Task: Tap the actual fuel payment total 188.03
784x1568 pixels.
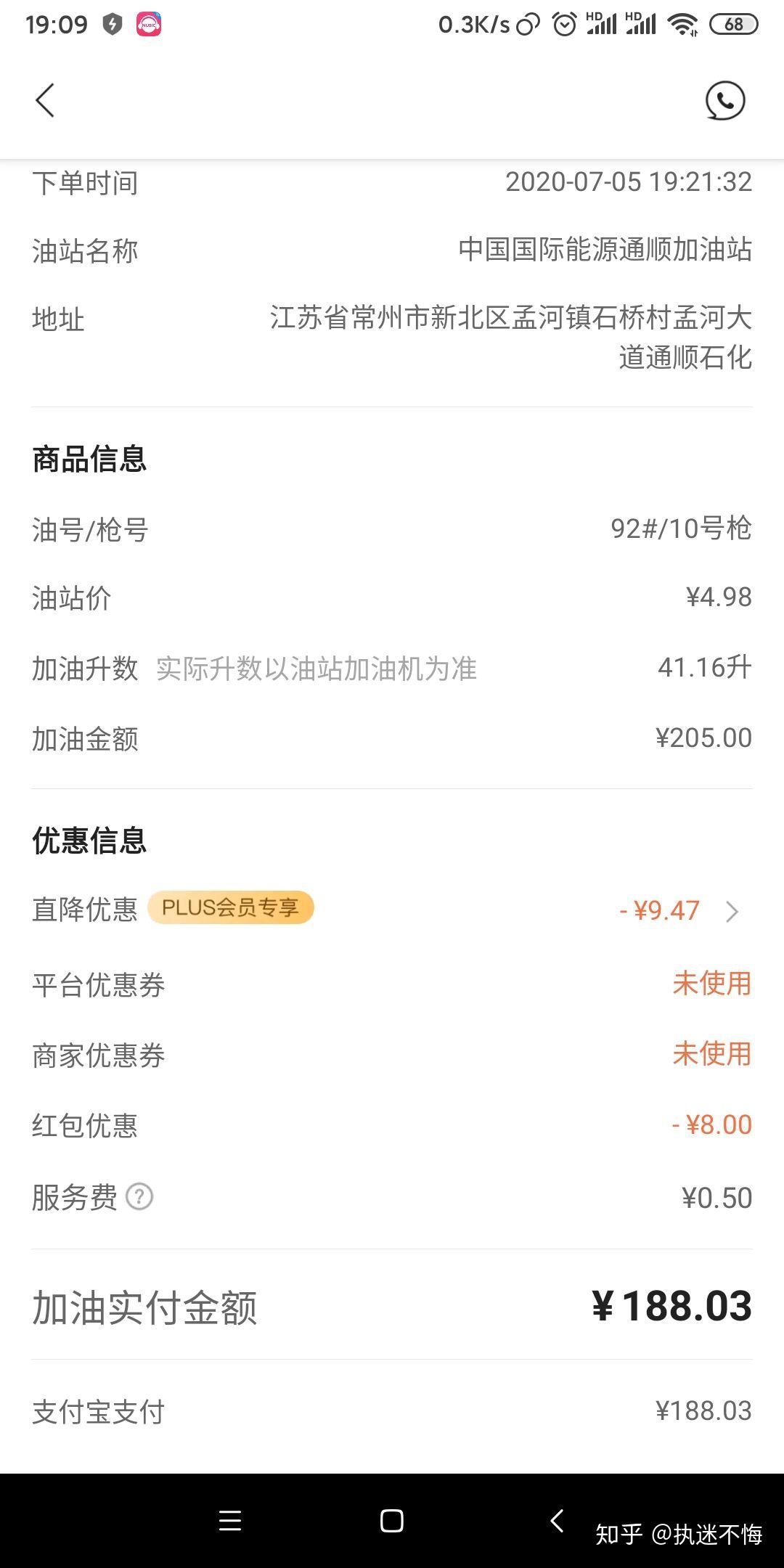Action: coord(671,1307)
